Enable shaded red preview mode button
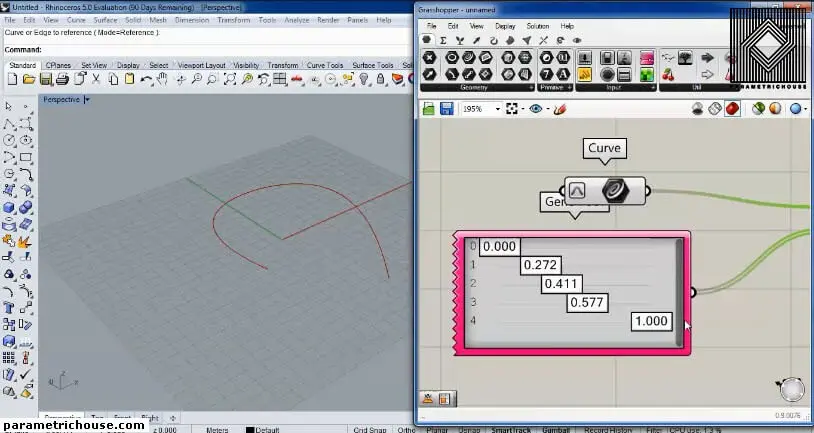Screen dimensions: 814x433 pos(732,108)
